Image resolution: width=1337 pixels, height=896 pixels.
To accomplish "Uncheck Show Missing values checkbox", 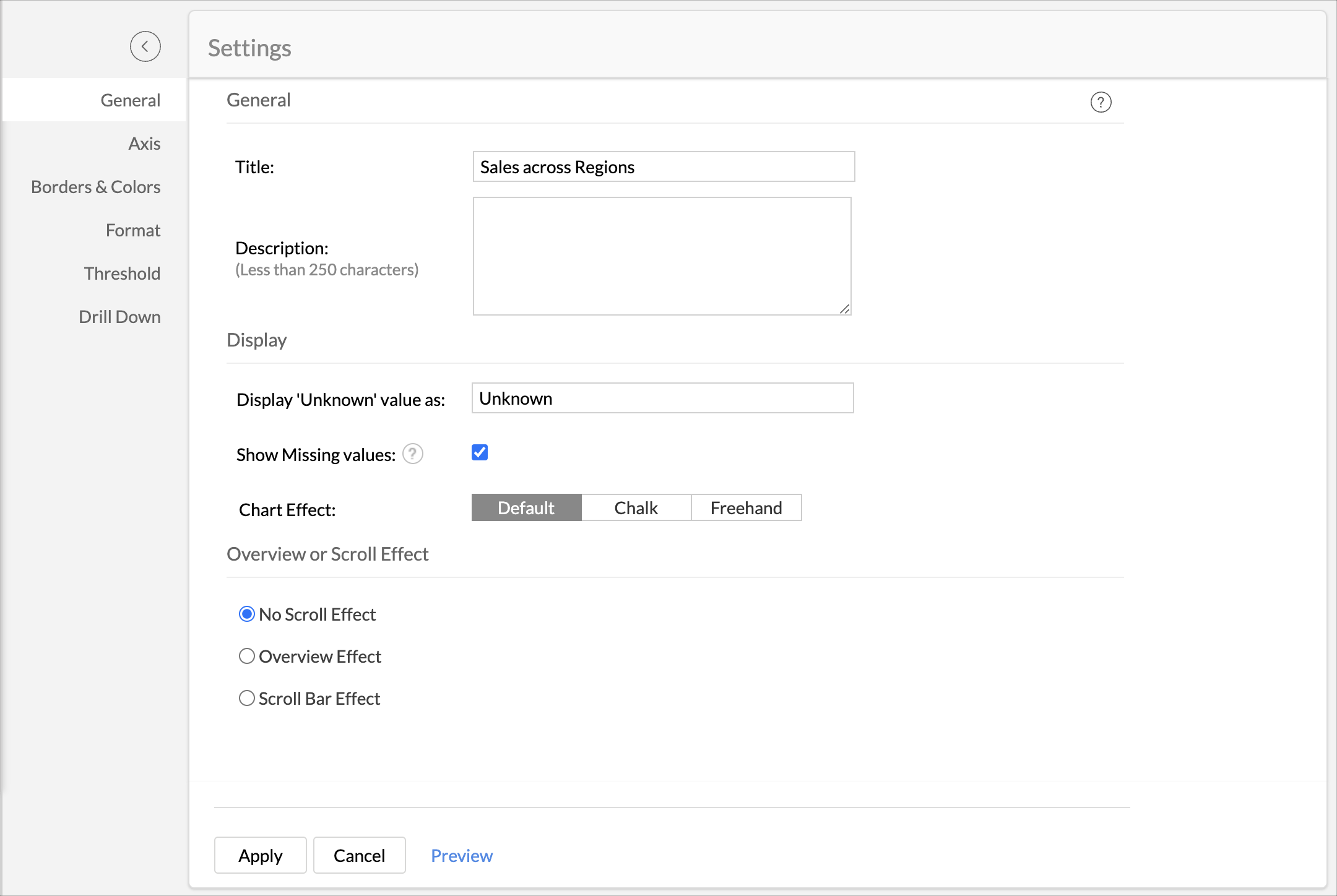I will click(x=480, y=452).
